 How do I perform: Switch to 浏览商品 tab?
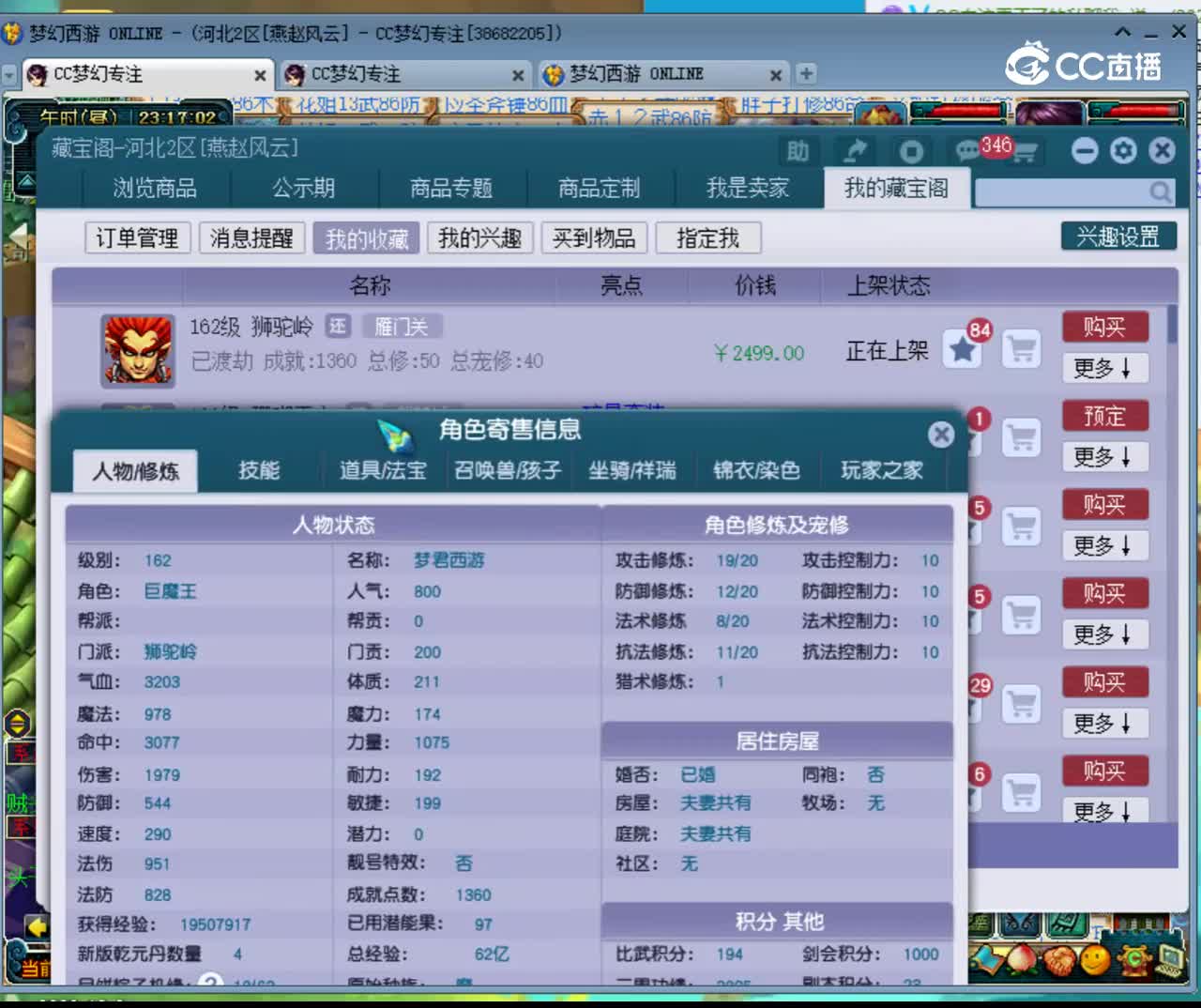[155, 189]
